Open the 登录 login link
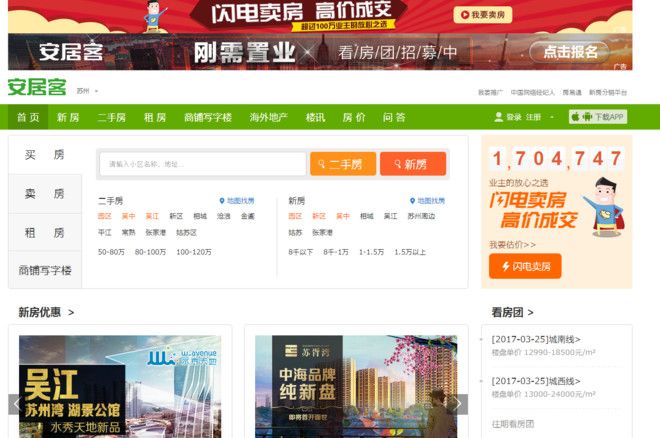 click(514, 117)
